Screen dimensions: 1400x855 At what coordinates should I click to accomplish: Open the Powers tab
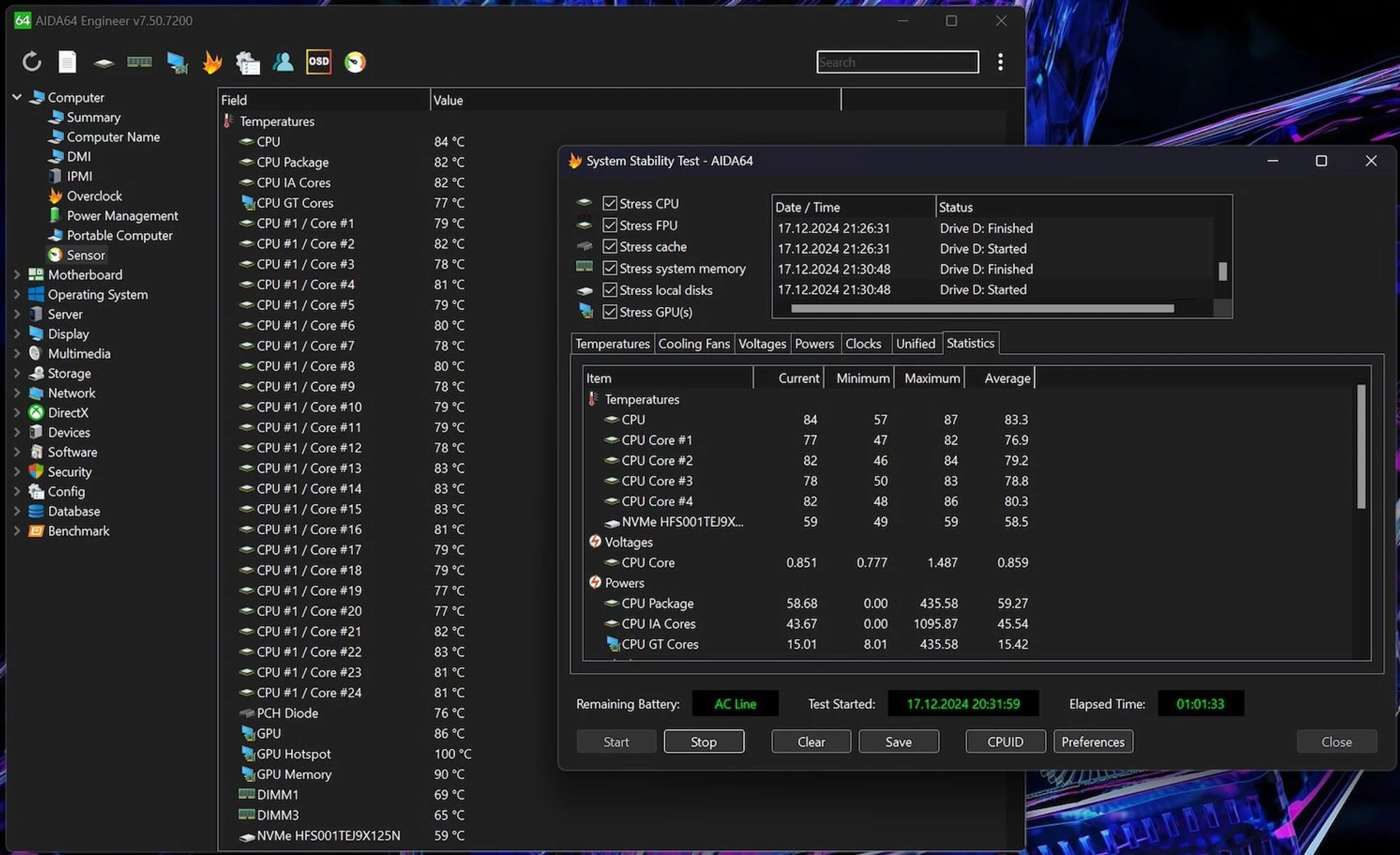coord(814,344)
